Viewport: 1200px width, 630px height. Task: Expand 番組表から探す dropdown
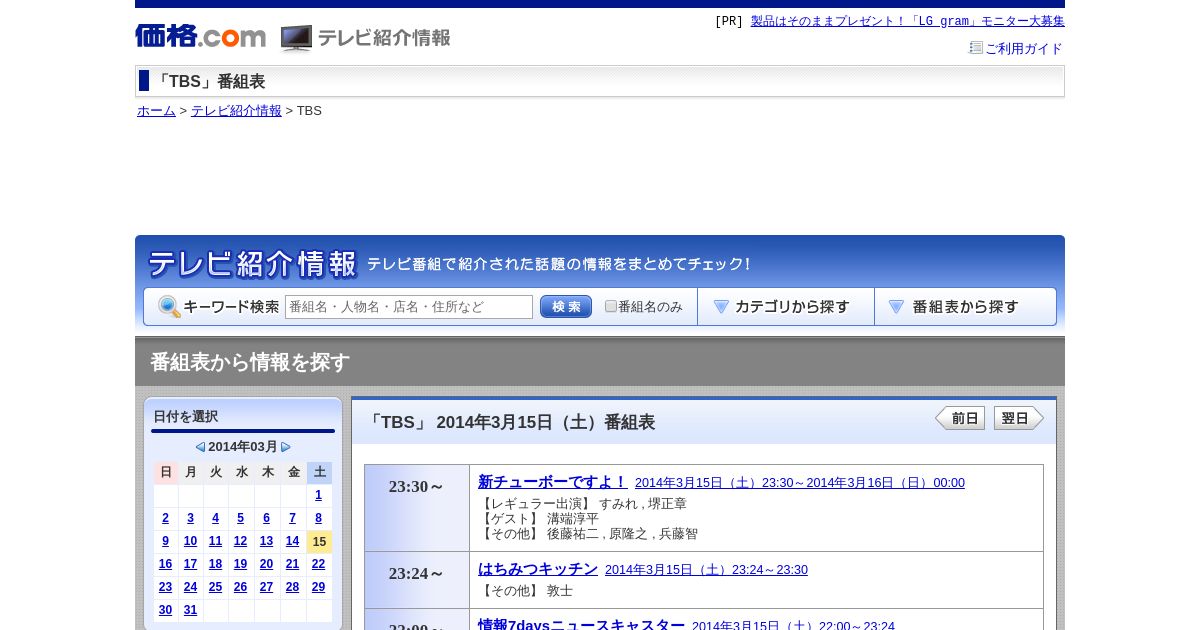(965, 307)
